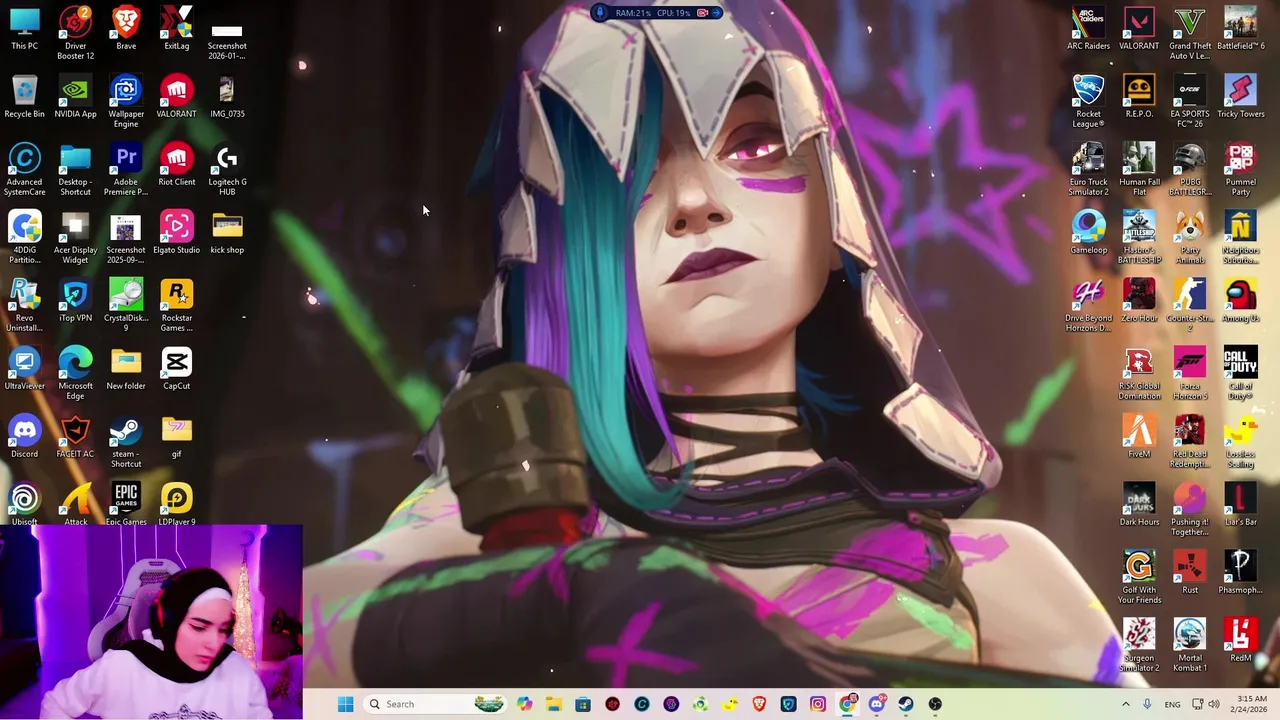Open the Lossless Scaling duck icon

(1241, 441)
